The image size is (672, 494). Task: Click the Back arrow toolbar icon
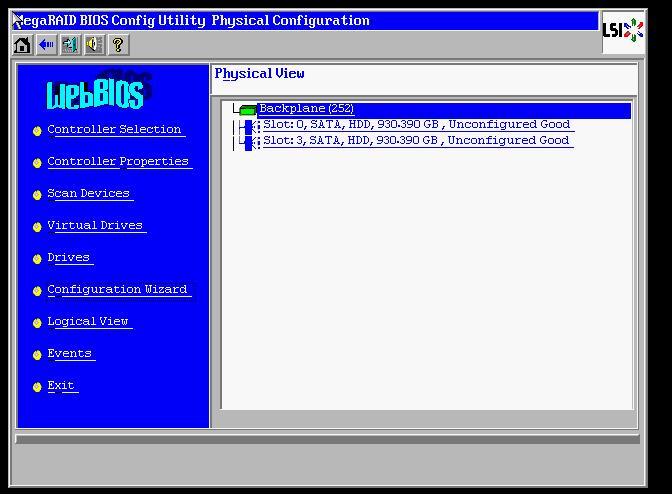pyautogui.click(x=46, y=45)
